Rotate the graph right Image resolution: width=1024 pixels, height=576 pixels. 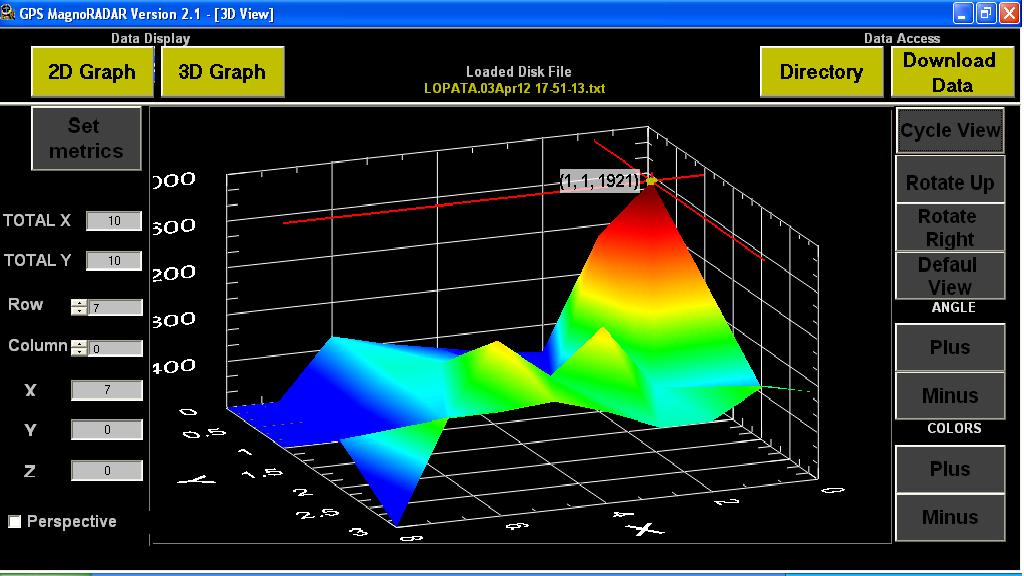click(949, 228)
